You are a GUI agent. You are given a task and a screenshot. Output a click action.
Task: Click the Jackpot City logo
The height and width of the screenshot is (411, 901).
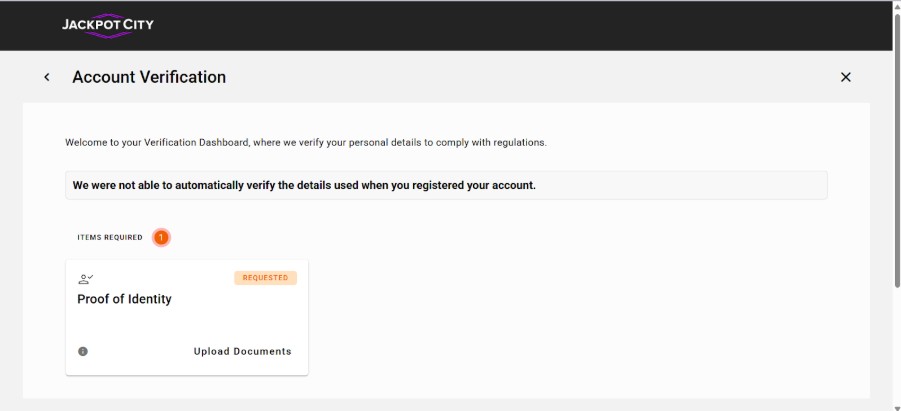[107, 25]
